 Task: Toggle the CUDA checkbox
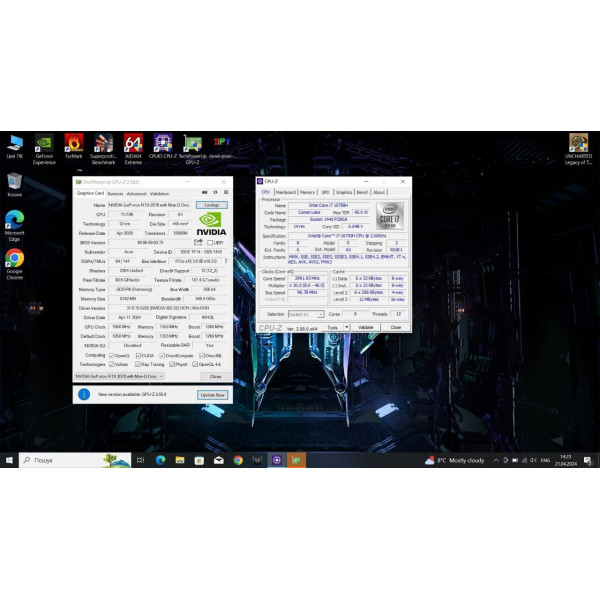click(139, 355)
